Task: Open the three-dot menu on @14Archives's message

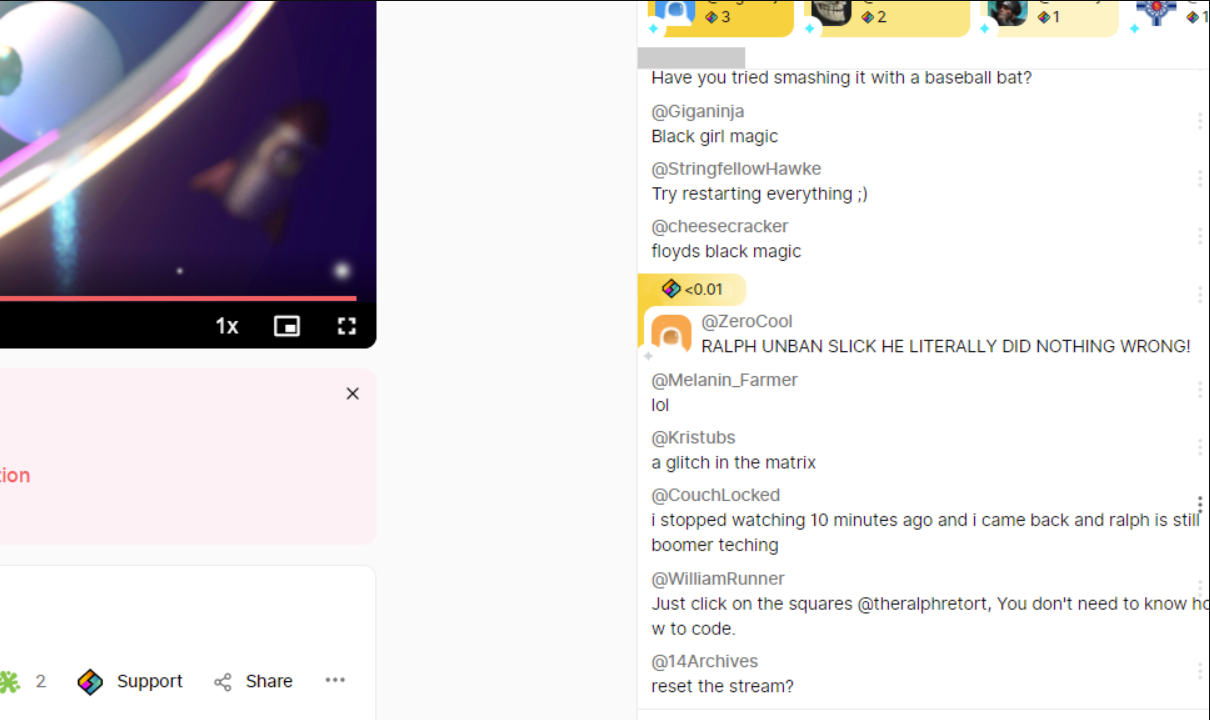Action: [1199, 671]
